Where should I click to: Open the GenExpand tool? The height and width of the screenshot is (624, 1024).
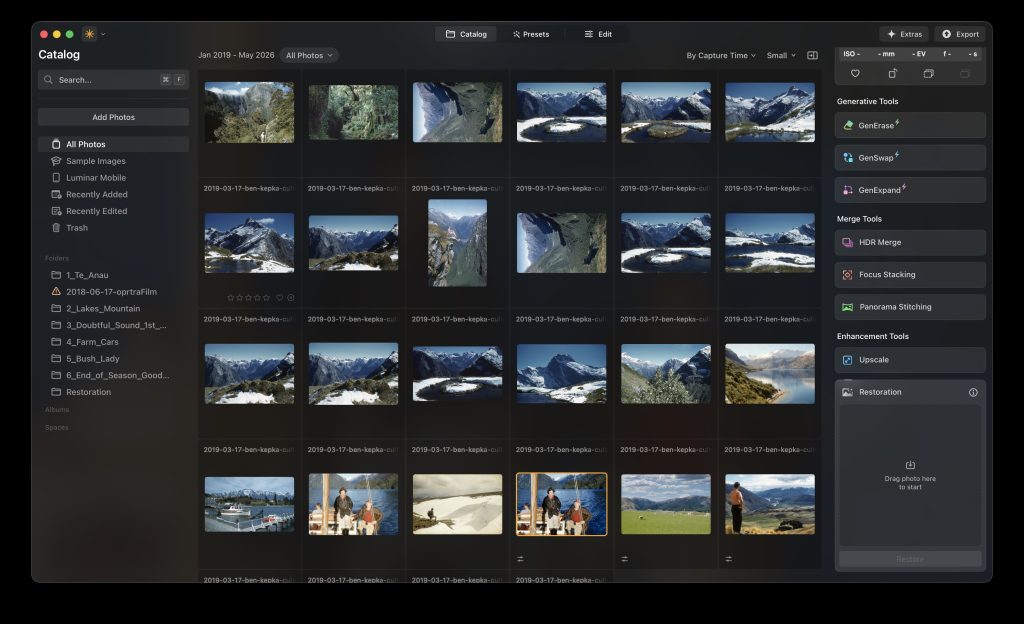click(x=910, y=190)
